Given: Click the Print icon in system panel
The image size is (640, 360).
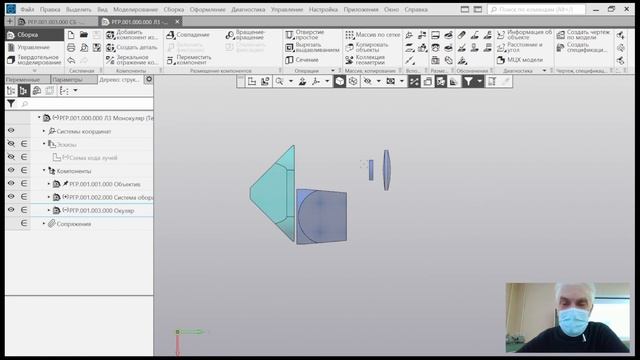Looking at the screenshot, I should (71, 48).
